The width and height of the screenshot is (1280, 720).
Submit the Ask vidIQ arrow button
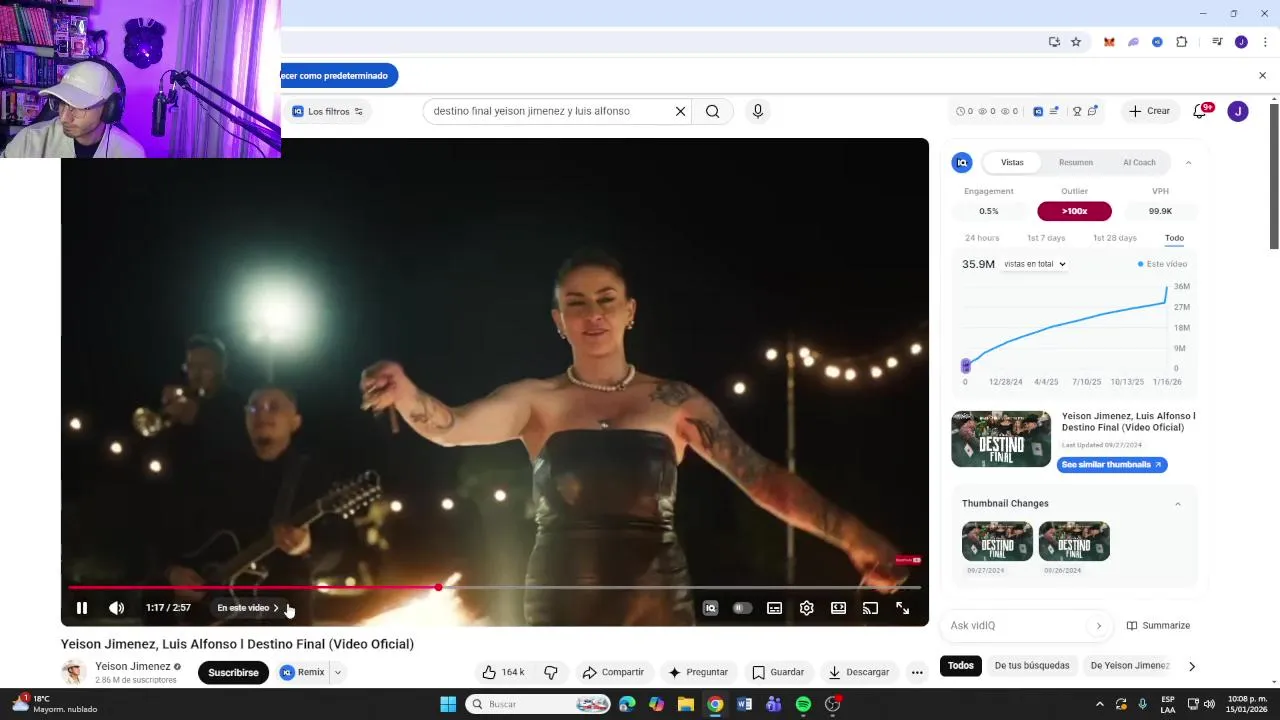point(1098,626)
